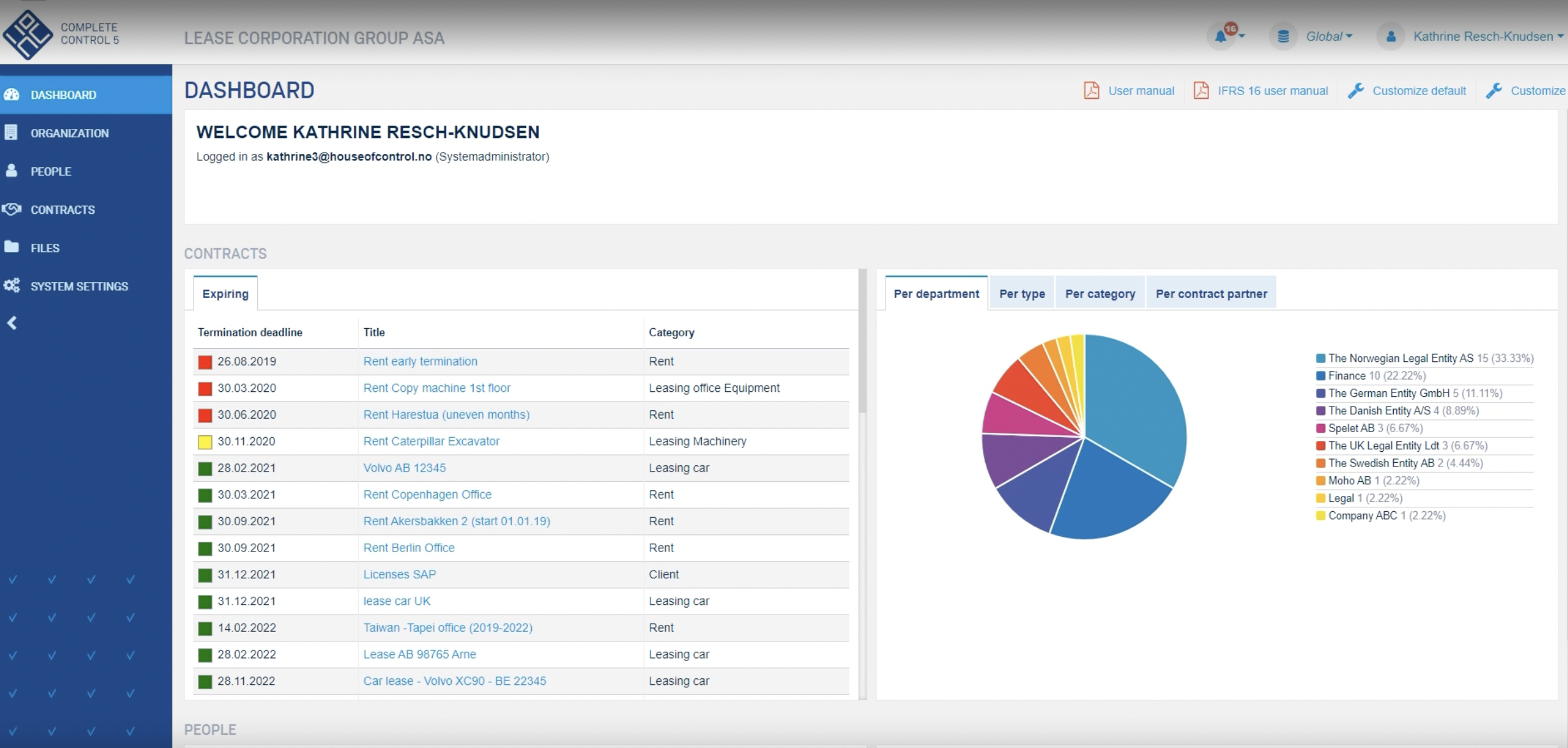Viewport: 1568px width, 748px height.
Task: Click the Customize wrench icon
Action: pyautogui.click(x=1494, y=91)
